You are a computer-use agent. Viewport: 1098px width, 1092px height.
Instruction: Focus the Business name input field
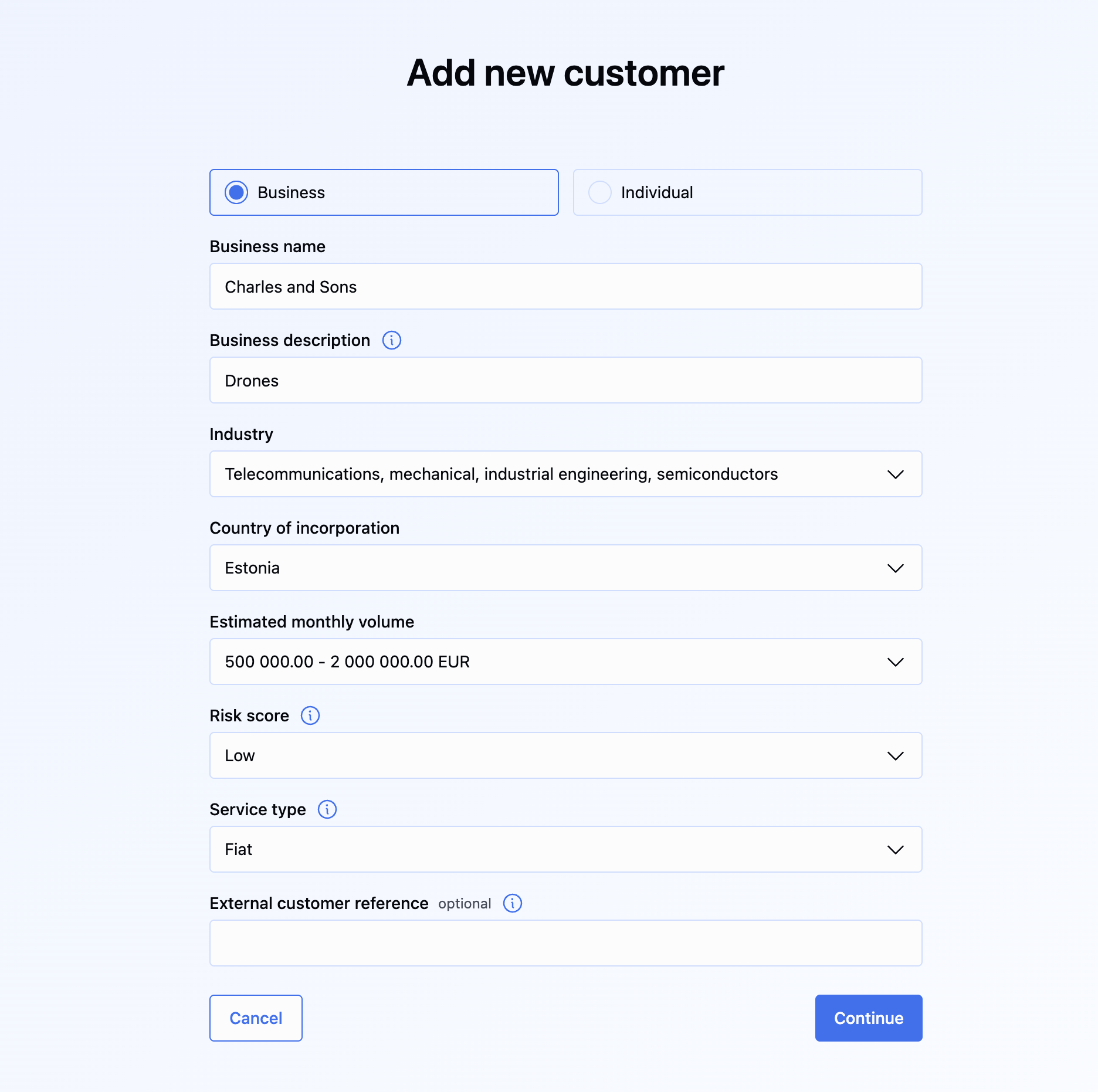point(565,286)
